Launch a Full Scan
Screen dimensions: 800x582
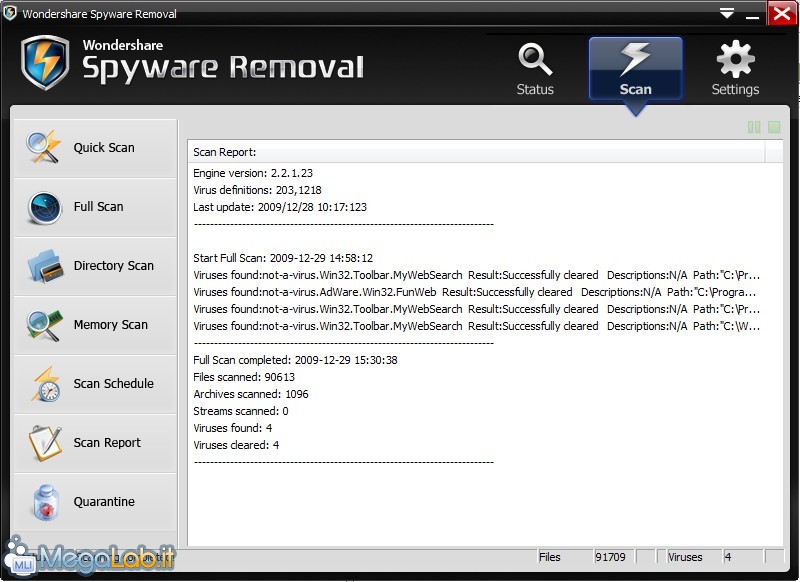click(x=95, y=208)
